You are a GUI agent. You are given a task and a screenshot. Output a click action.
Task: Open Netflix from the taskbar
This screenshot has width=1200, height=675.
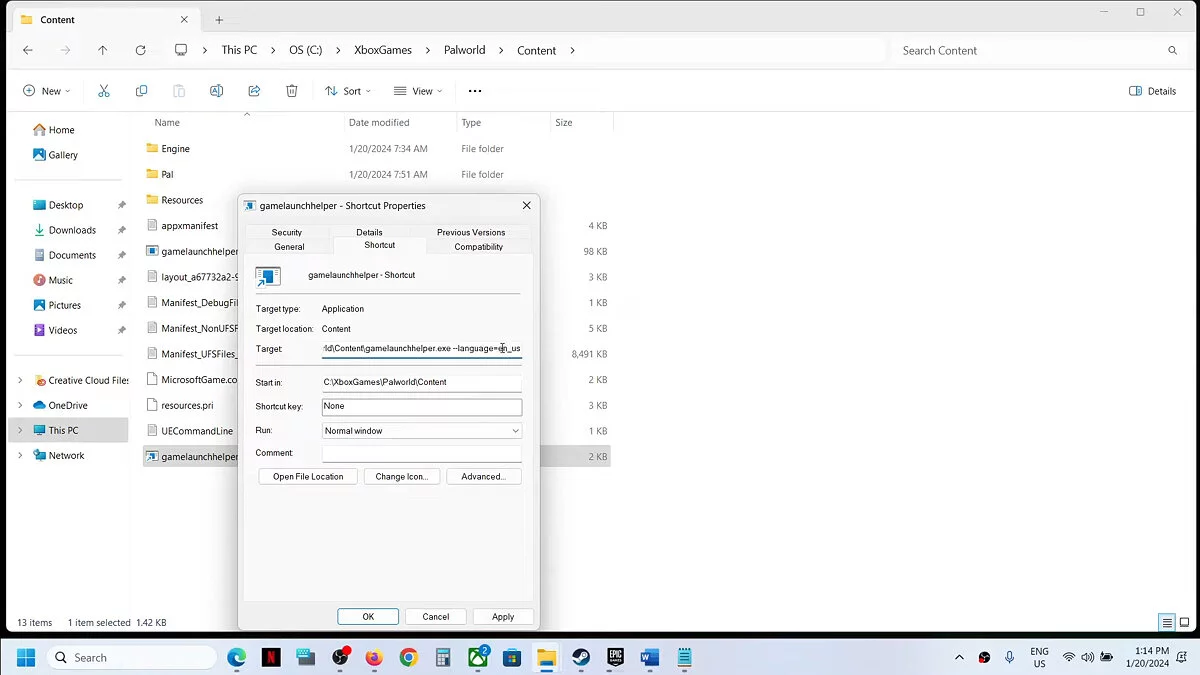point(271,657)
